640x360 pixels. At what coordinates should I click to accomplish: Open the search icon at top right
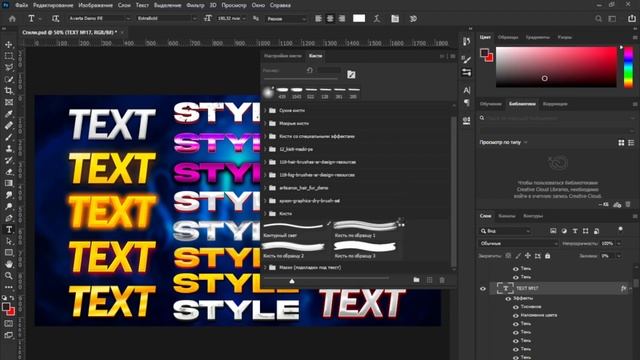pyautogui.click(x=598, y=18)
